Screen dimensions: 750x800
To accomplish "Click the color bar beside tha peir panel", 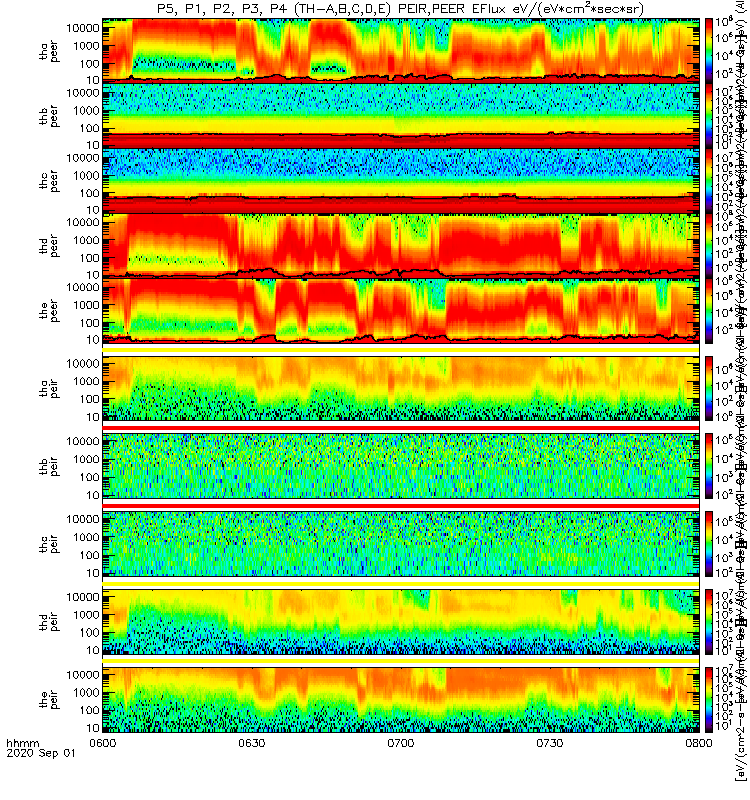I will (x=709, y=388).
